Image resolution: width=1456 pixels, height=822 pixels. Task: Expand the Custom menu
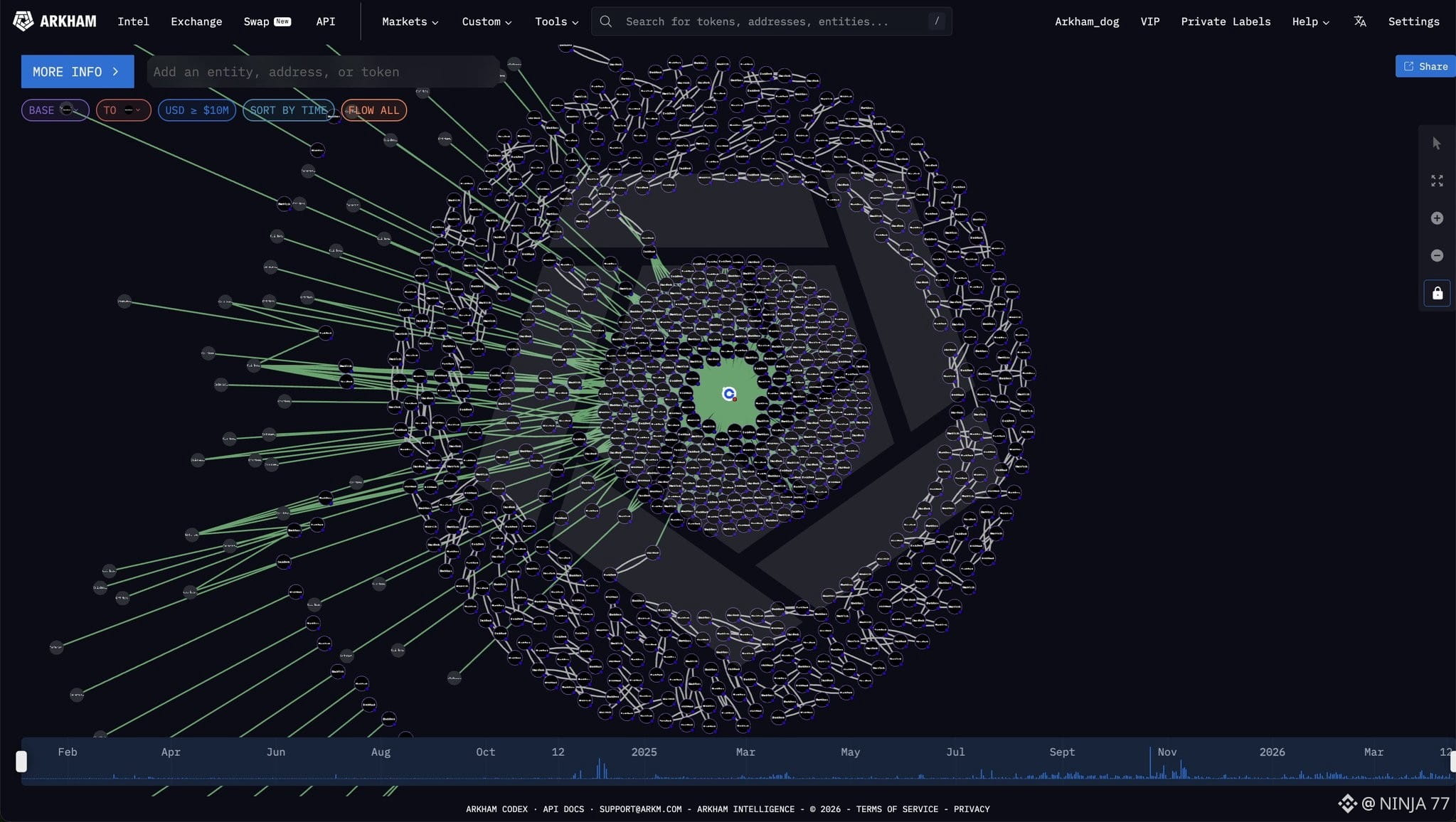[487, 21]
